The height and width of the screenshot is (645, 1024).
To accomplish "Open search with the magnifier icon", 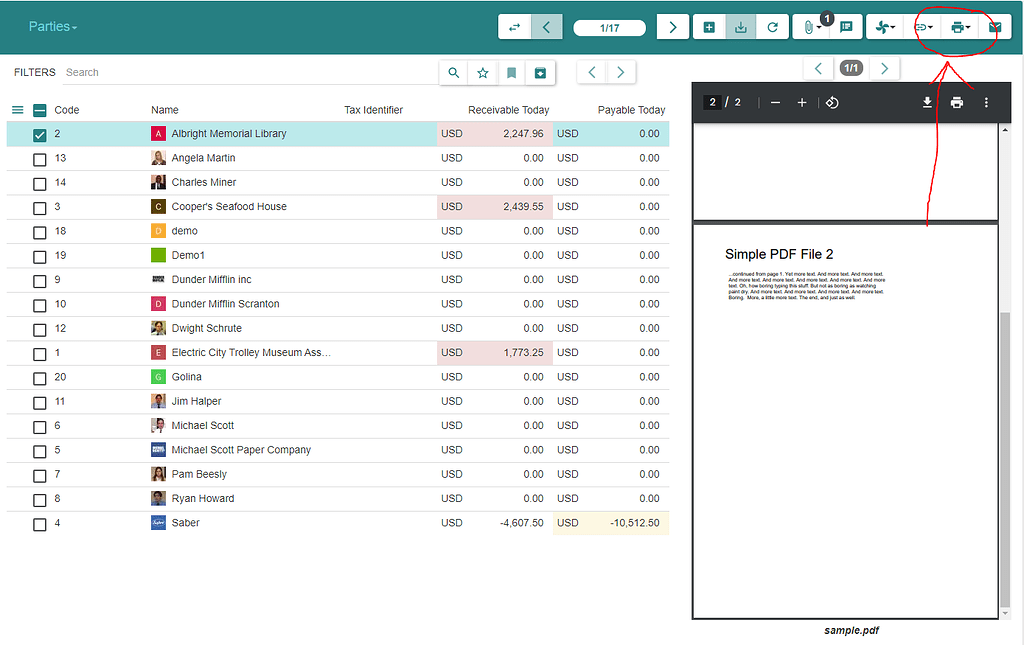I will (x=453, y=72).
